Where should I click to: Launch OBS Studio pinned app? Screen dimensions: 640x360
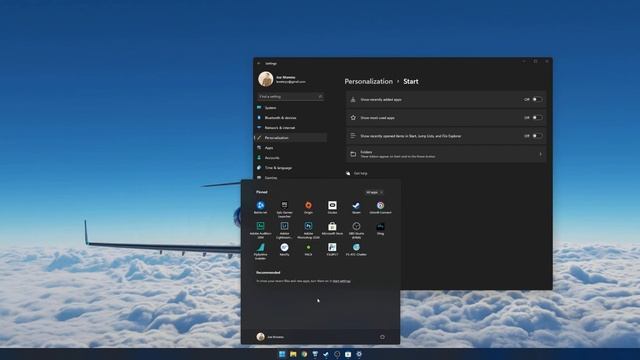pyautogui.click(x=356, y=229)
